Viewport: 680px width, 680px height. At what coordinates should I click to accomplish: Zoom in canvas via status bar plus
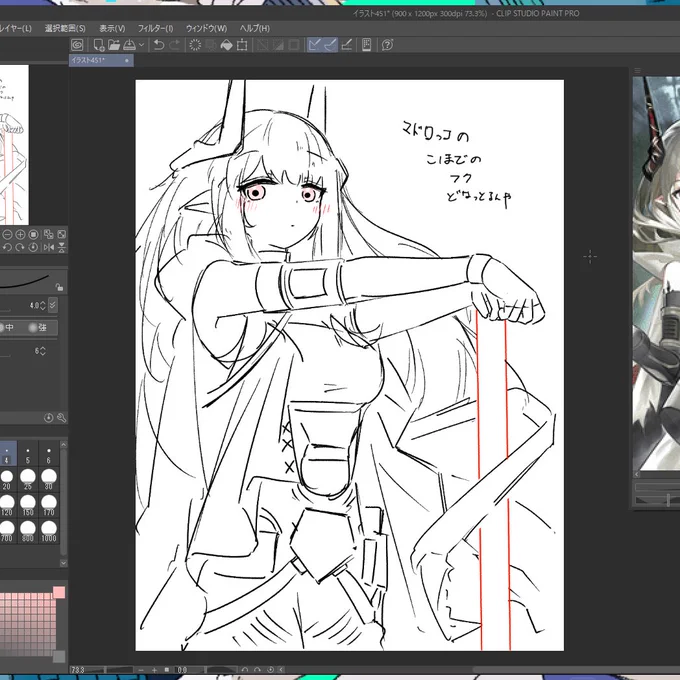click(x=154, y=670)
